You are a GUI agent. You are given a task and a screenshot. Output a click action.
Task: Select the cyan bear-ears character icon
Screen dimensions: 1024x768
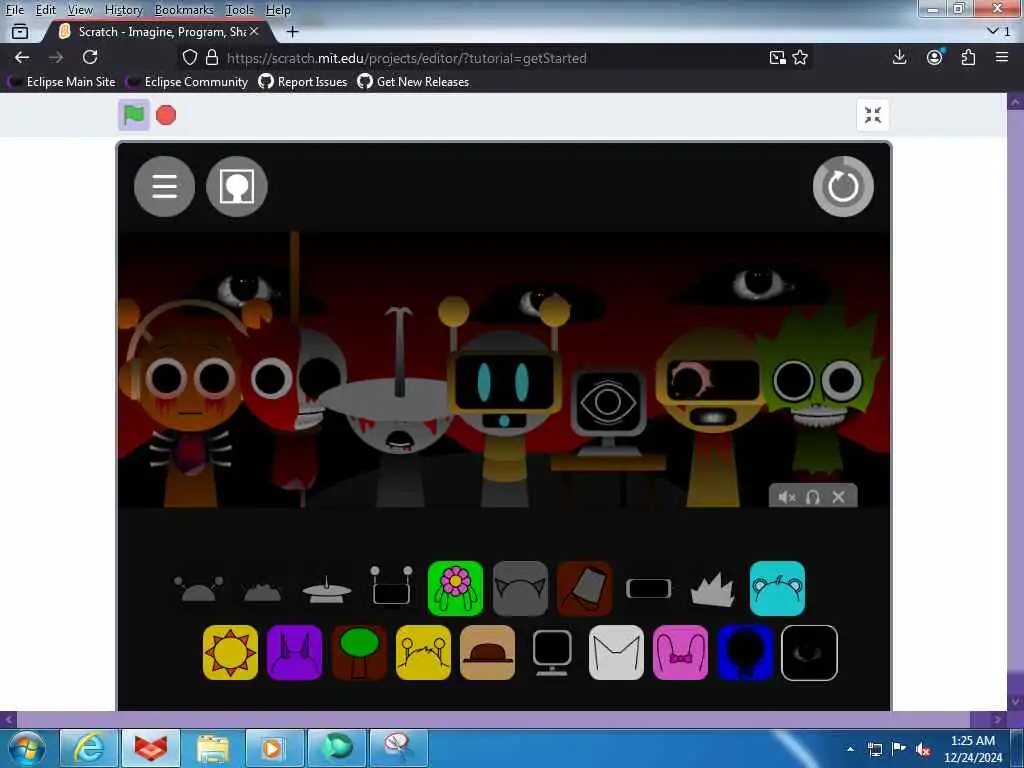point(777,588)
